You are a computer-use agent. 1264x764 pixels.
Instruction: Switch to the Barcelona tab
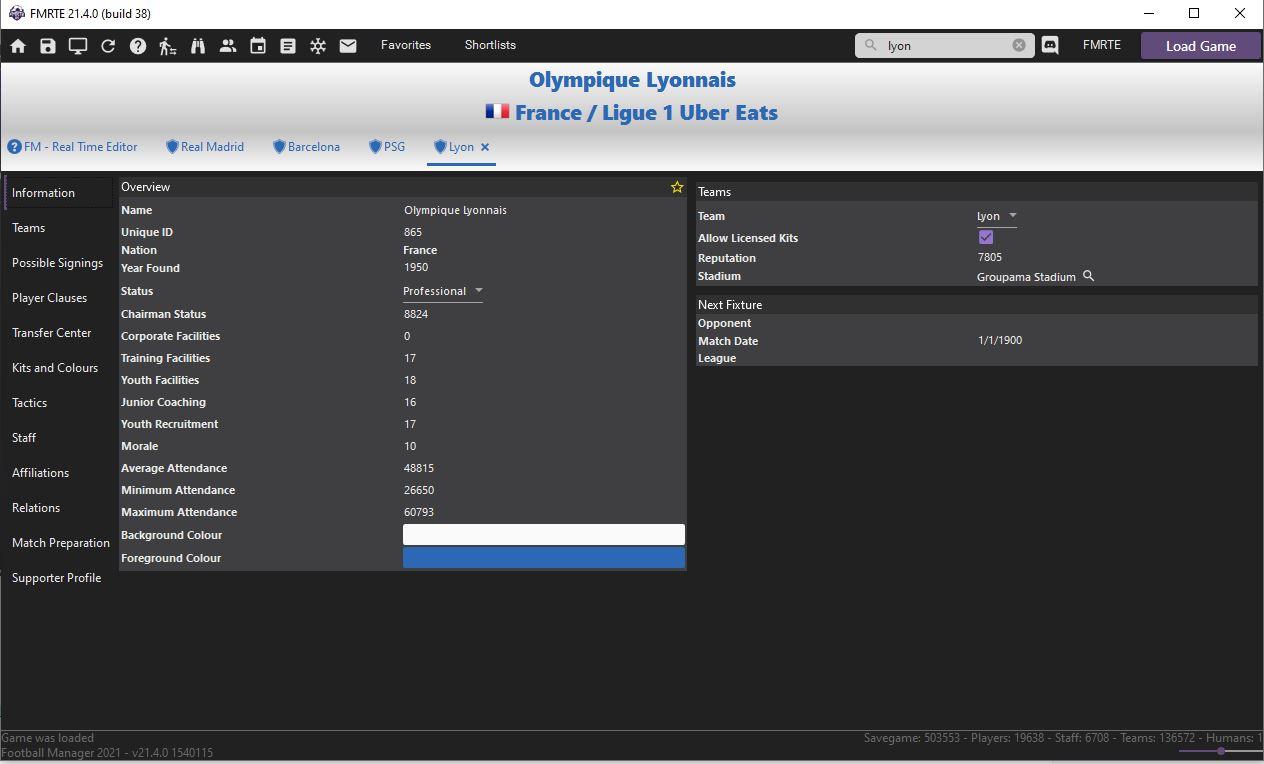[x=307, y=147]
